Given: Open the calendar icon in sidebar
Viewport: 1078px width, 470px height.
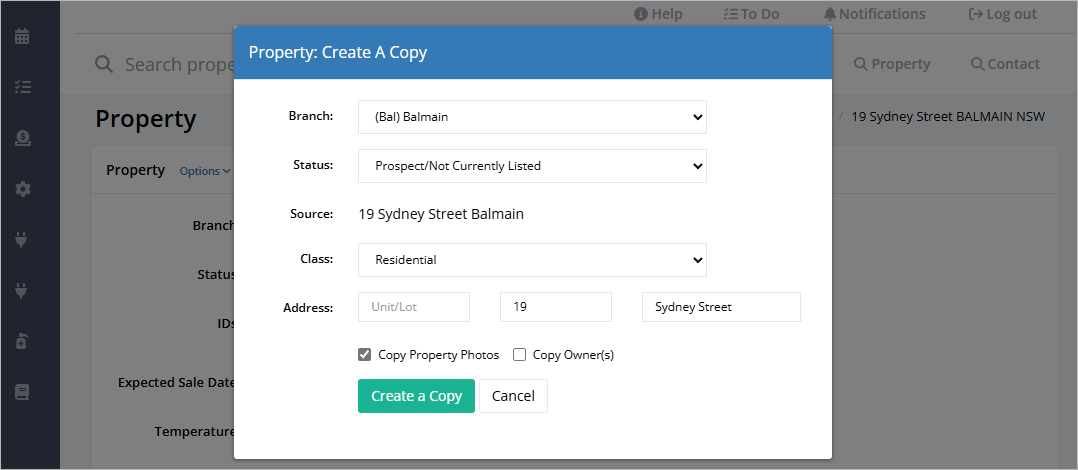Looking at the screenshot, I should tap(22, 36).
